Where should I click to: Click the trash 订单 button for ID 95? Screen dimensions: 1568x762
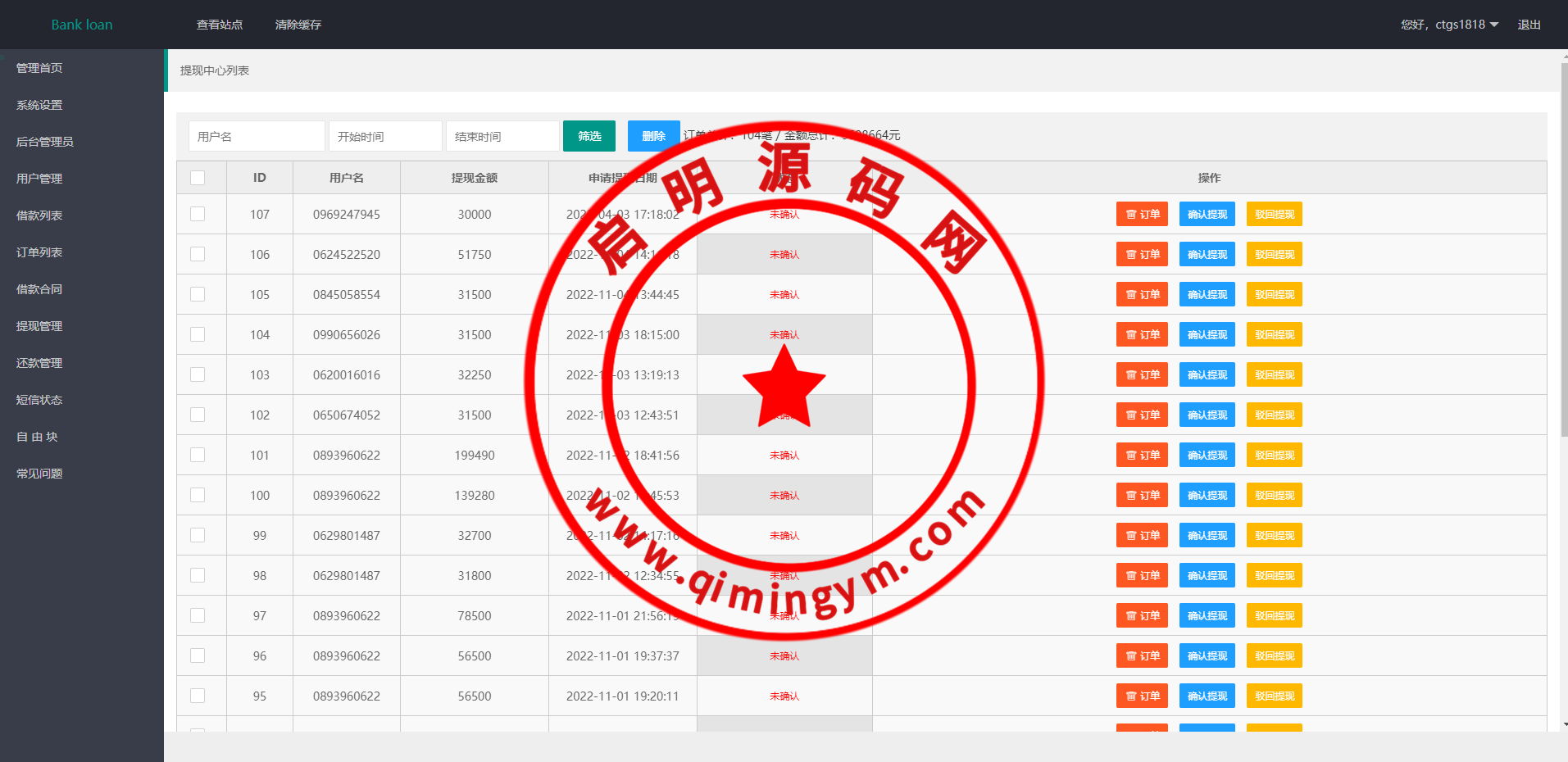tap(1142, 696)
